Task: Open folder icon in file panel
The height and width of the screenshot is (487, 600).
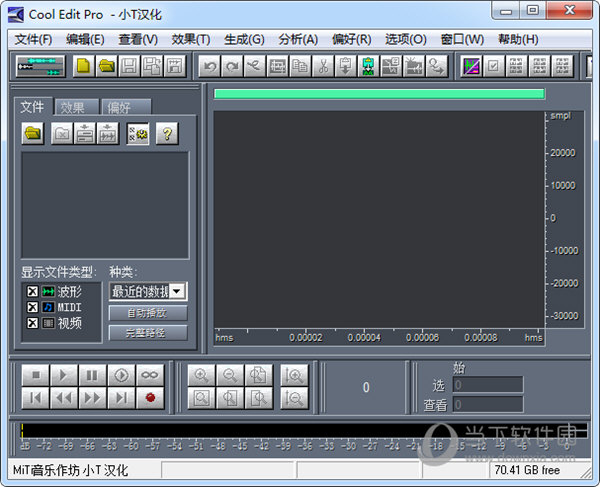Action: pyautogui.click(x=33, y=134)
